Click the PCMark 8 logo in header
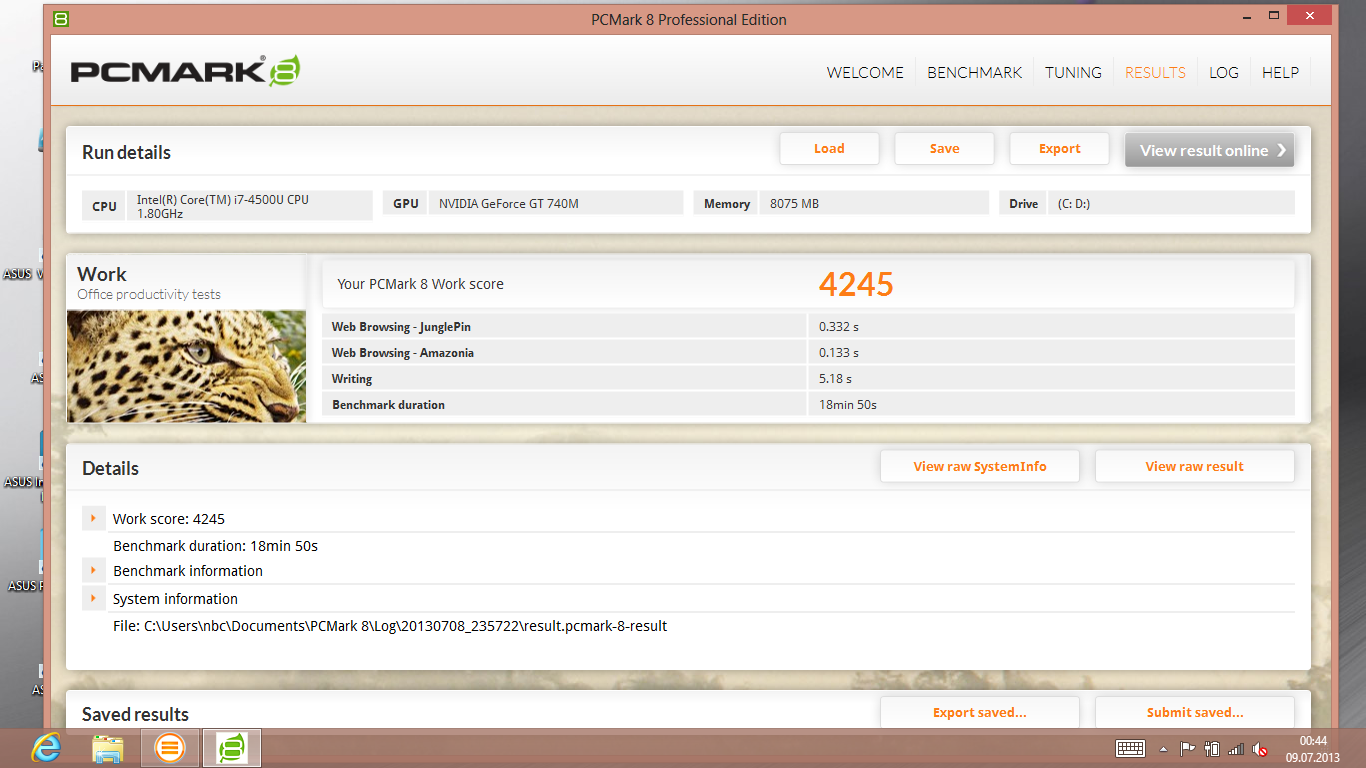Viewport: 1366px width, 768px height. 185,71
